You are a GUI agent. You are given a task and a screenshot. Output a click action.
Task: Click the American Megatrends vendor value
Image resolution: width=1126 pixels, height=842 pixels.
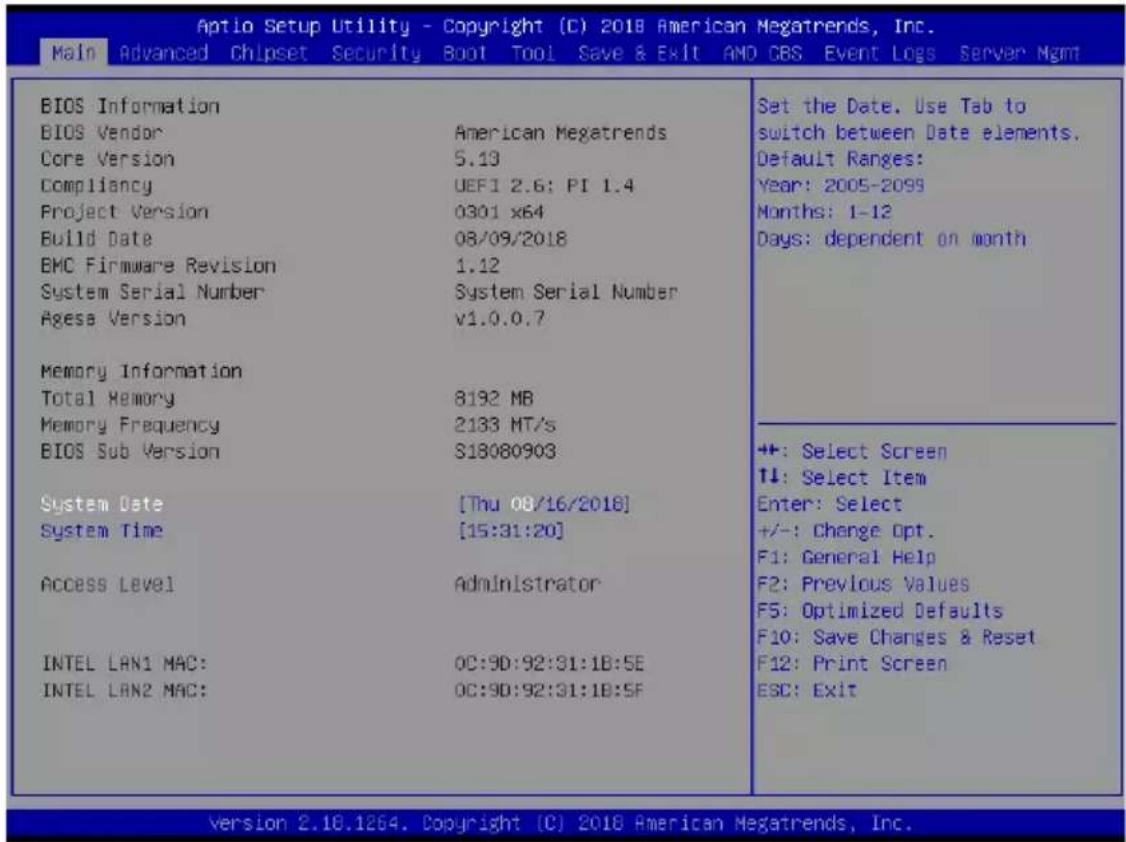tap(561, 133)
